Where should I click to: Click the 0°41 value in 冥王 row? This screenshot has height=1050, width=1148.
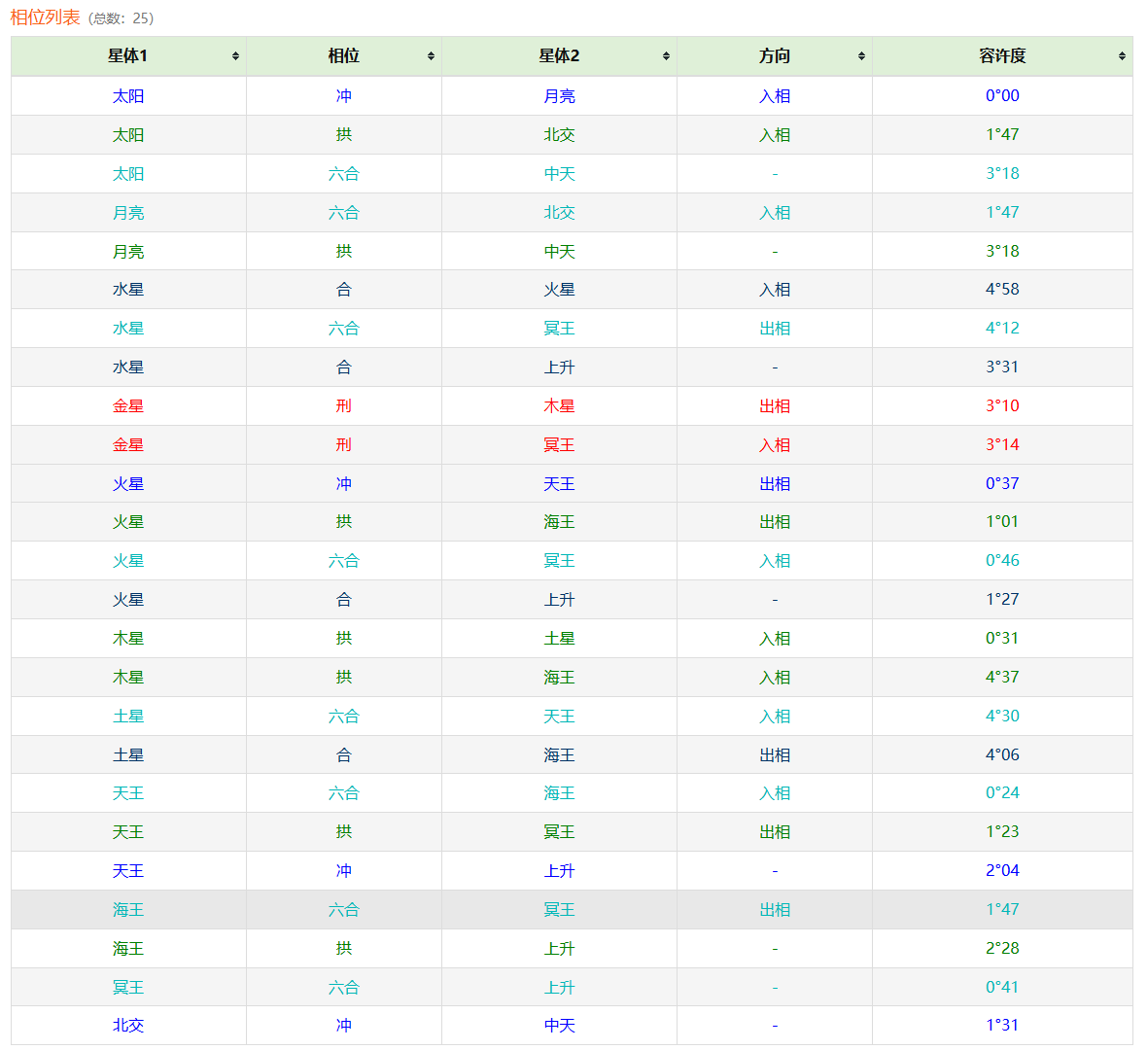pyautogui.click(x=1002, y=987)
